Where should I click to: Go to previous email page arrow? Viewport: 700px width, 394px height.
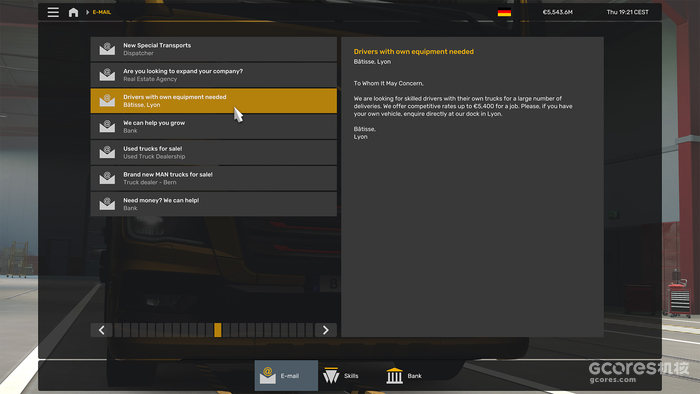click(x=102, y=330)
